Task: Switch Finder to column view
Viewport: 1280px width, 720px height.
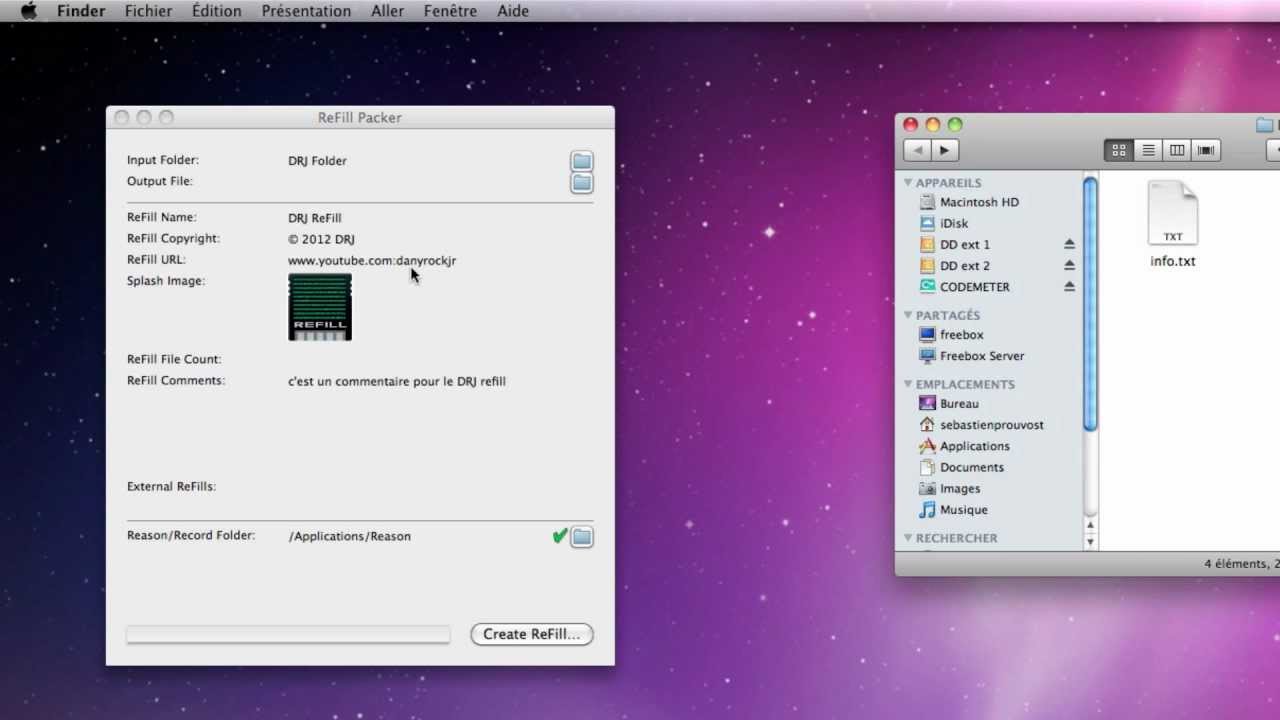Action: (x=1177, y=150)
